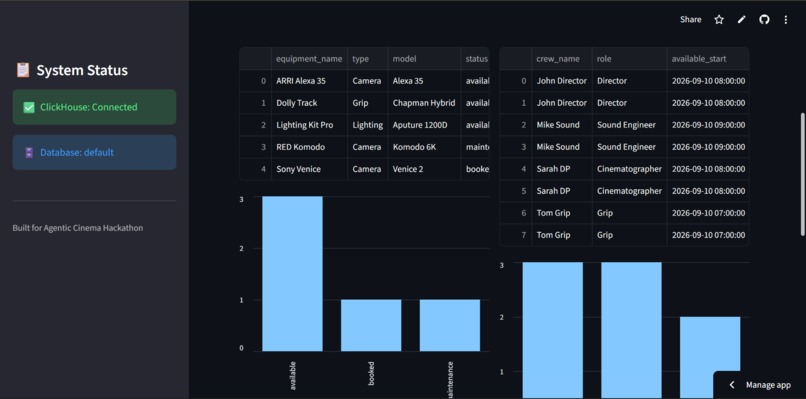The image size is (806, 399).
Task: Click the page vertical scrollbar
Action: point(802,175)
